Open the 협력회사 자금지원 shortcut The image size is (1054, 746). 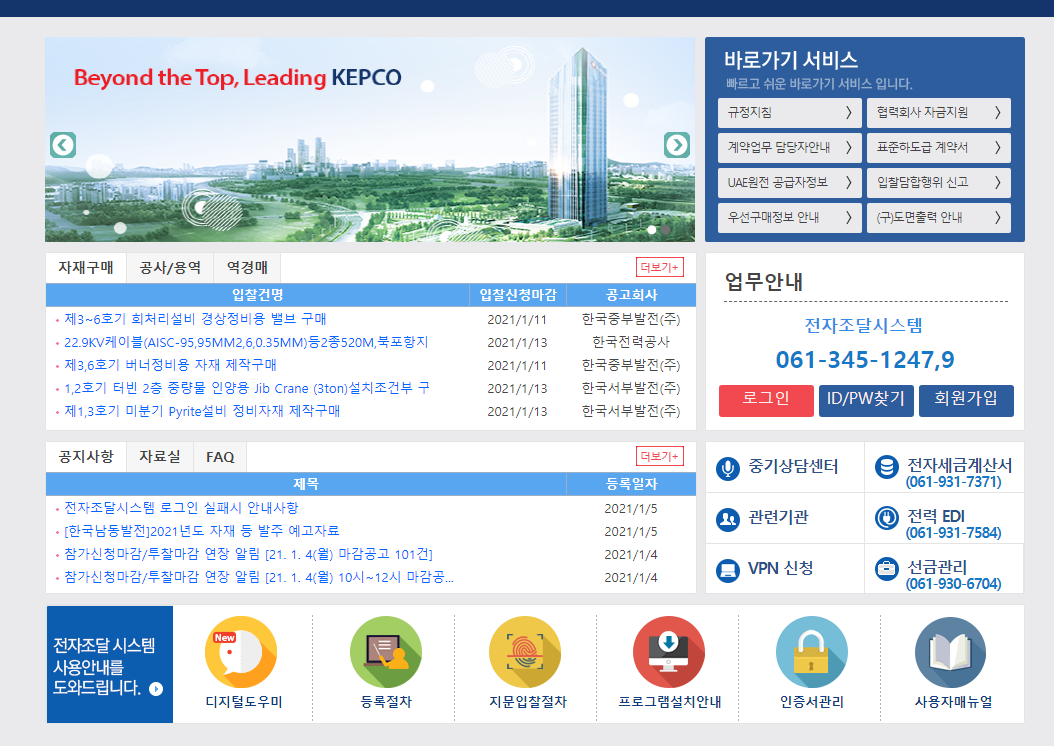click(x=939, y=112)
